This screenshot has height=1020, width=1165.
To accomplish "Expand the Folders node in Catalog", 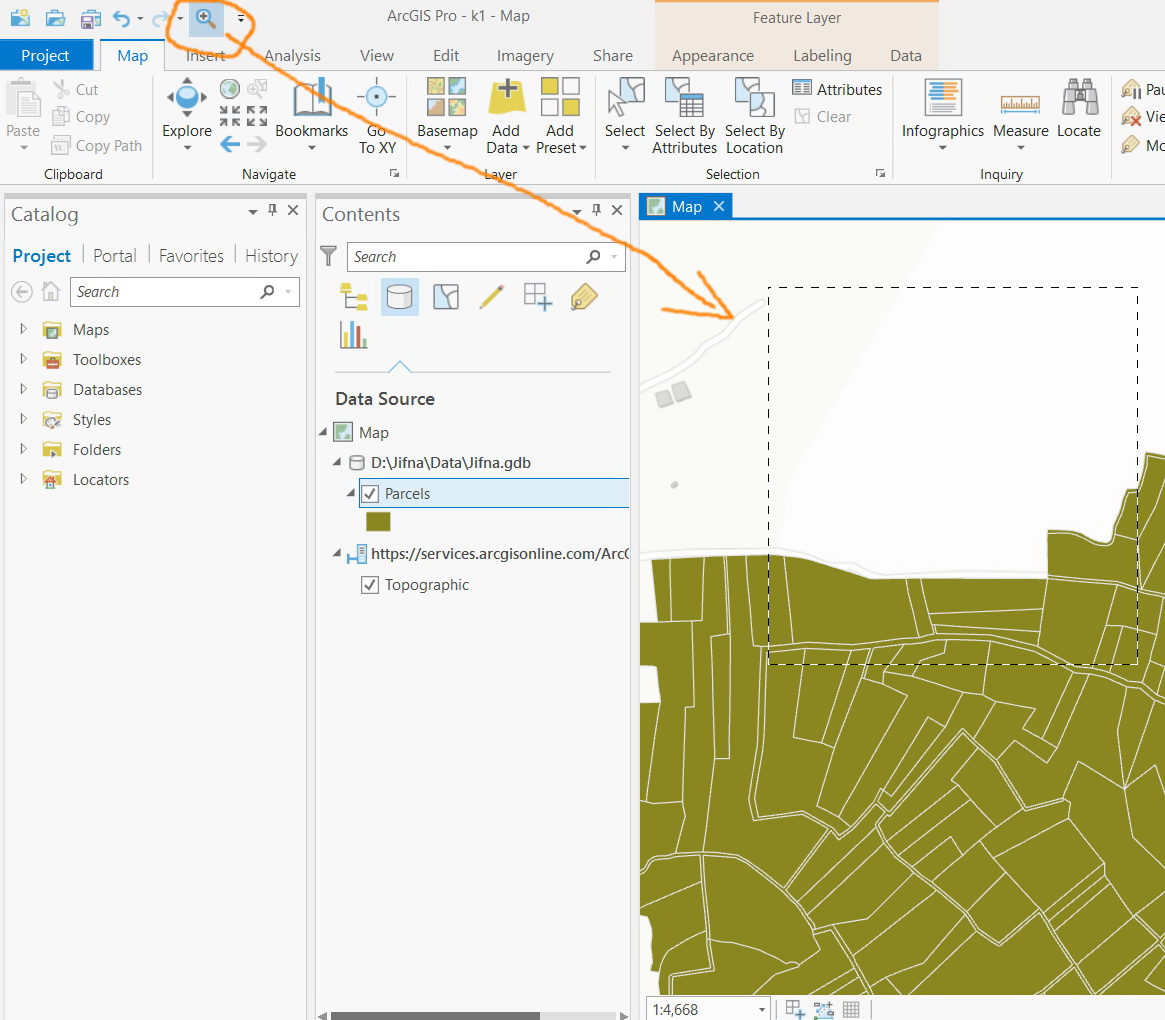I will pos(23,449).
